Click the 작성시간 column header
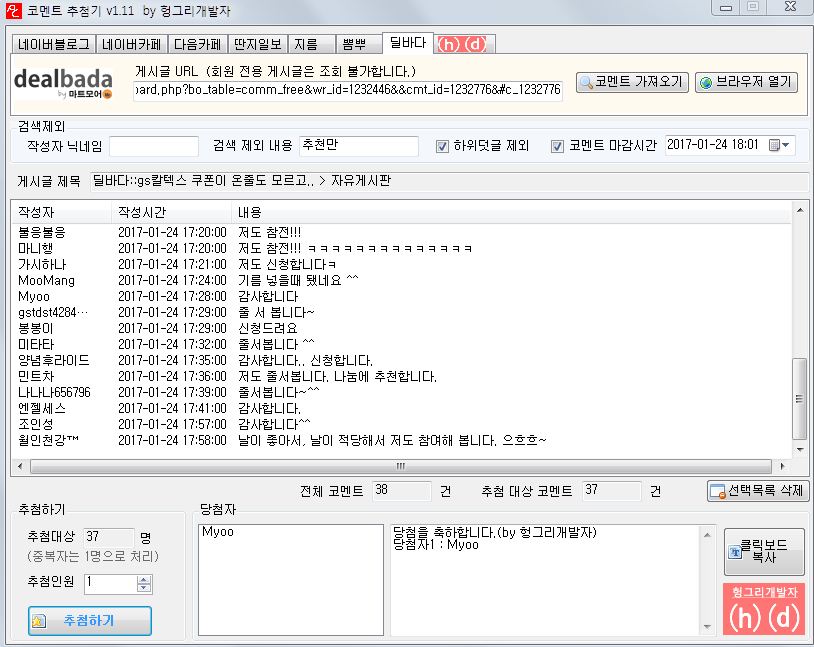 click(141, 213)
